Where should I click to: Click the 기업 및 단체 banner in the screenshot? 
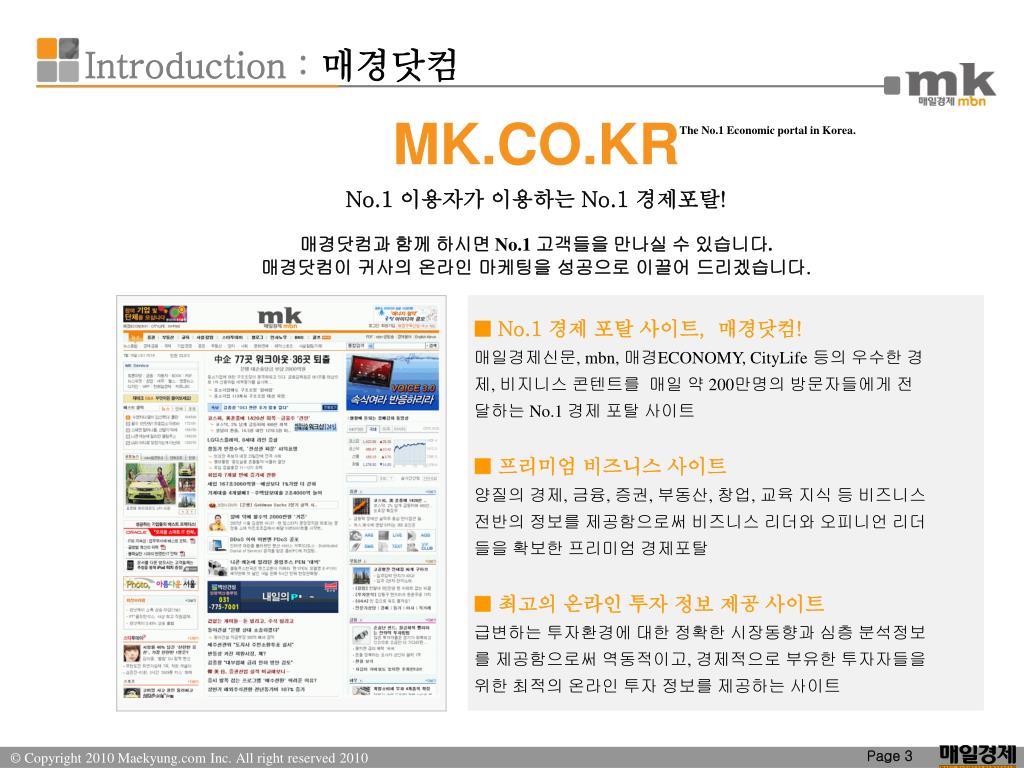point(155,314)
